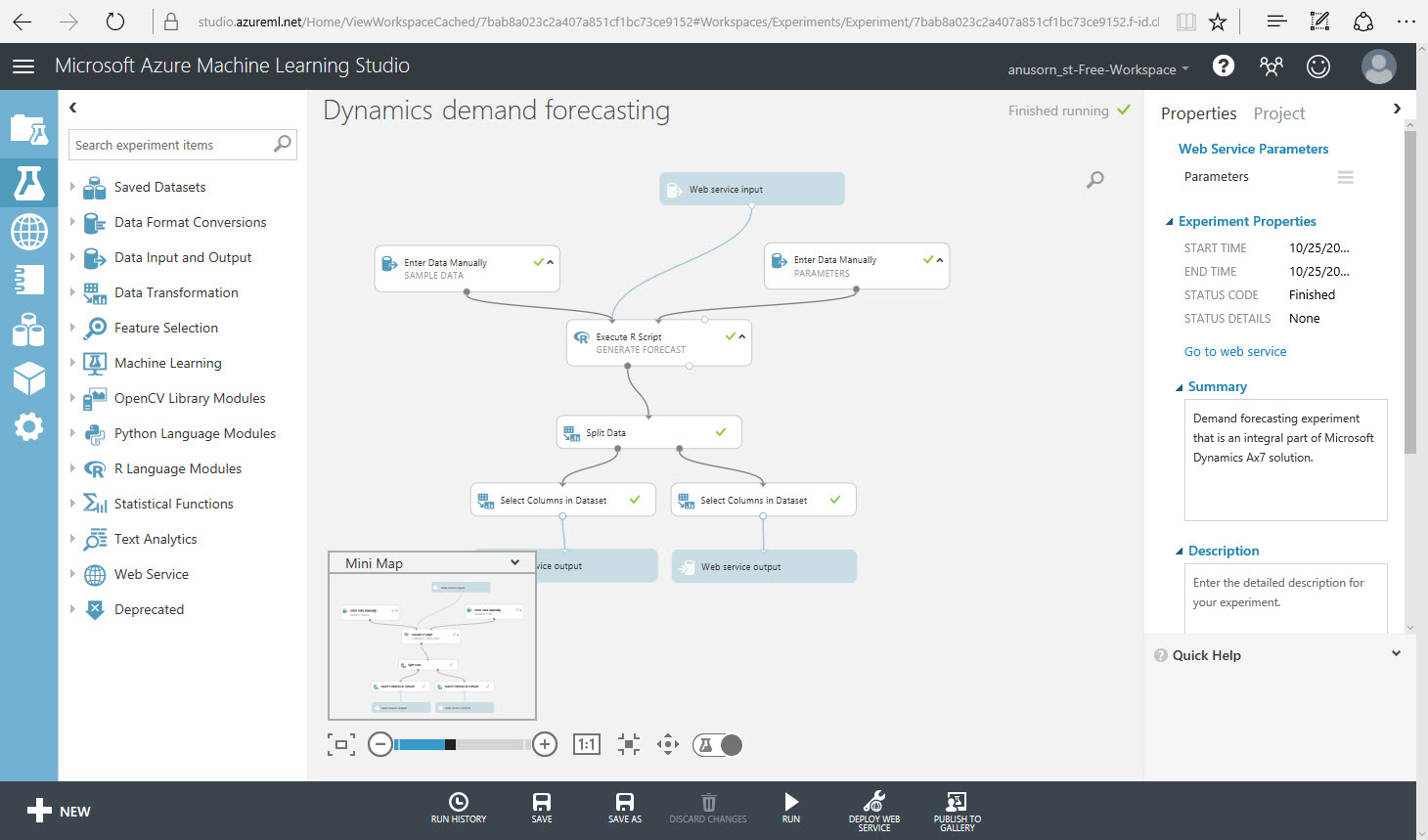Click the auto-layout arrows icon
Image resolution: width=1428 pixels, height=840 pixels.
click(x=629, y=744)
